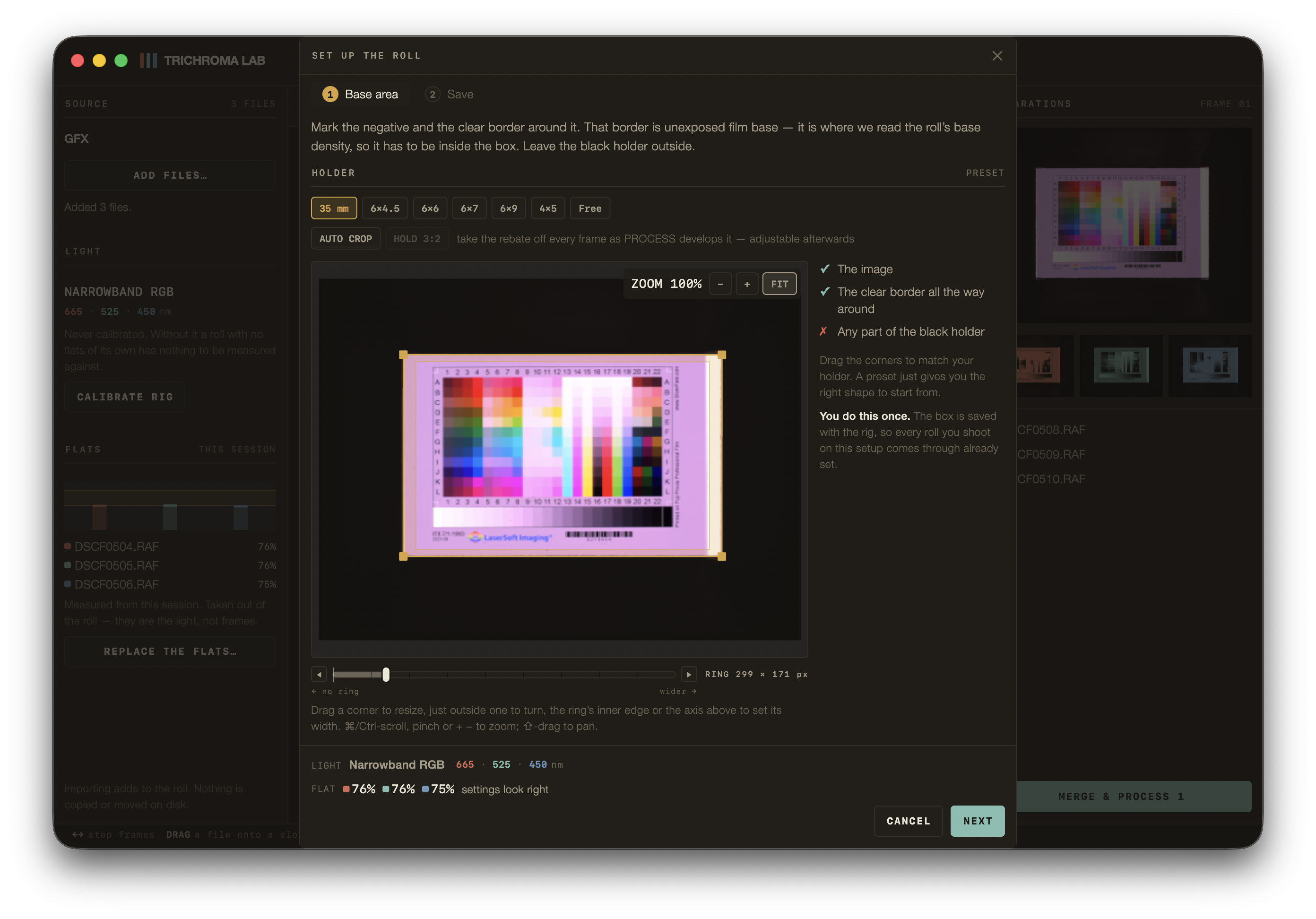Click the top-right crop corner handle
Image resolution: width=1316 pixels, height=919 pixels.
[x=722, y=355]
